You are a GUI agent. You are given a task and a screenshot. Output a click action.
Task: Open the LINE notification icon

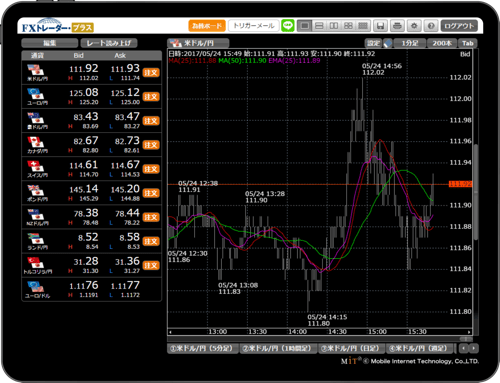click(x=288, y=26)
